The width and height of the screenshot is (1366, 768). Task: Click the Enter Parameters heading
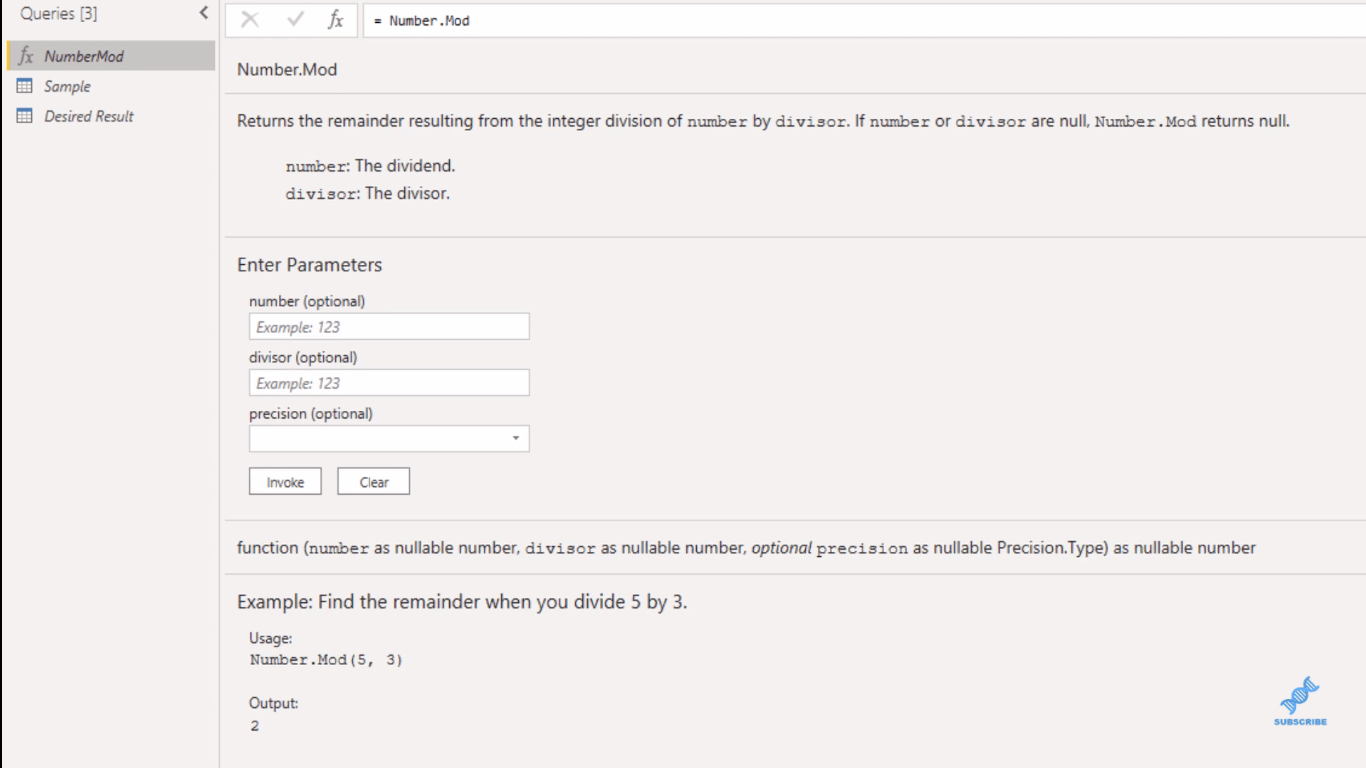pyautogui.click(x=310, y=265)
